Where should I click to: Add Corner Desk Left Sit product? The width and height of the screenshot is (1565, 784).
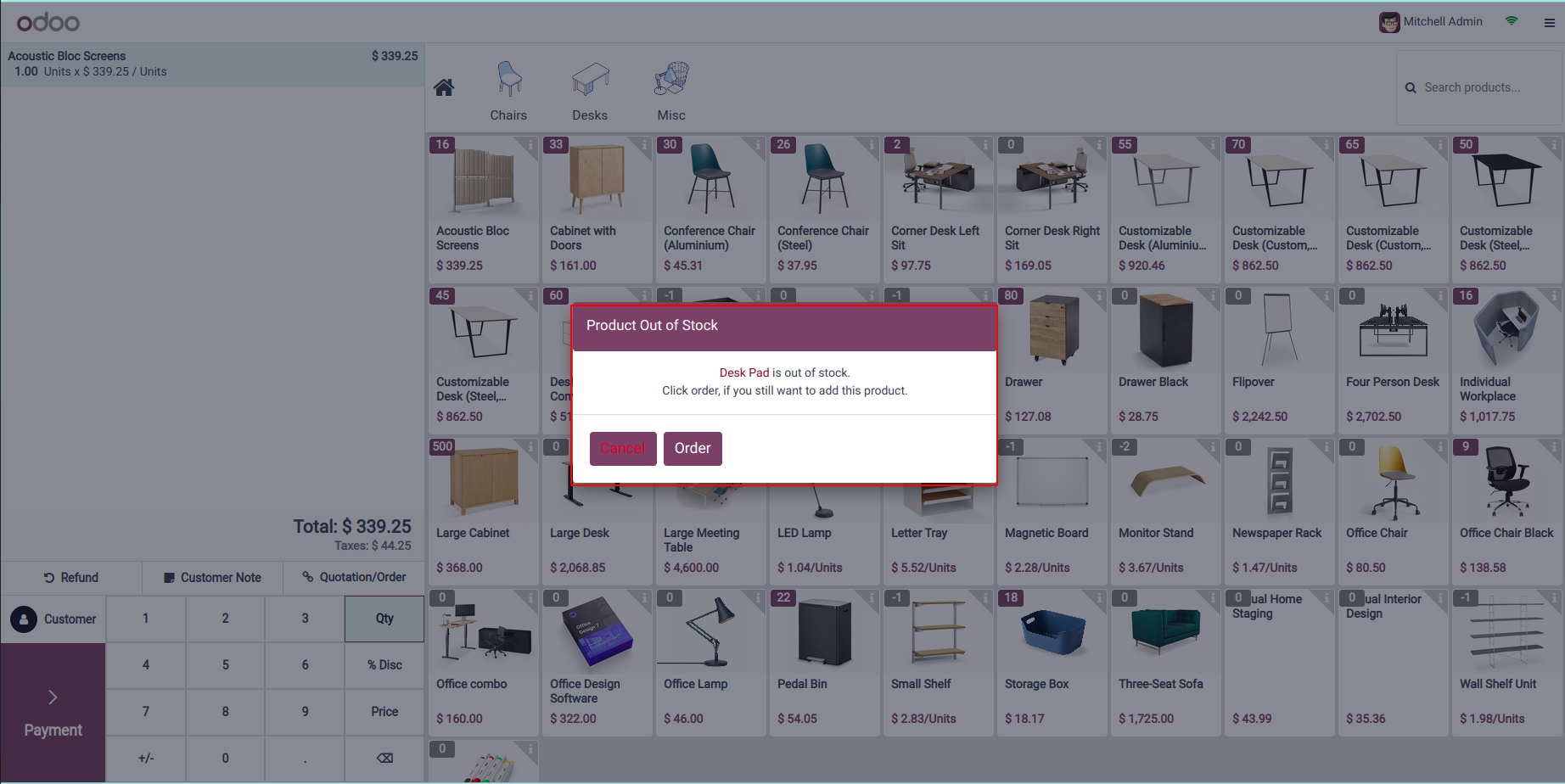tap(938, 209)
